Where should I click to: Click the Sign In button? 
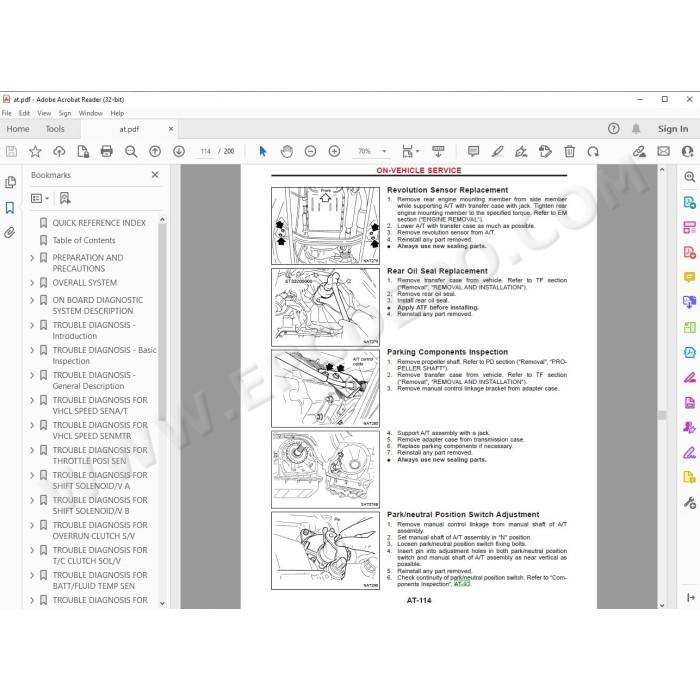(x=673, y=129)
